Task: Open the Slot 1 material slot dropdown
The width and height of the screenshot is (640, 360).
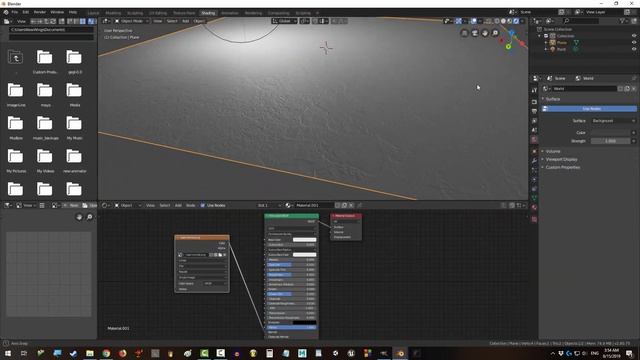Action: [269, 205]
